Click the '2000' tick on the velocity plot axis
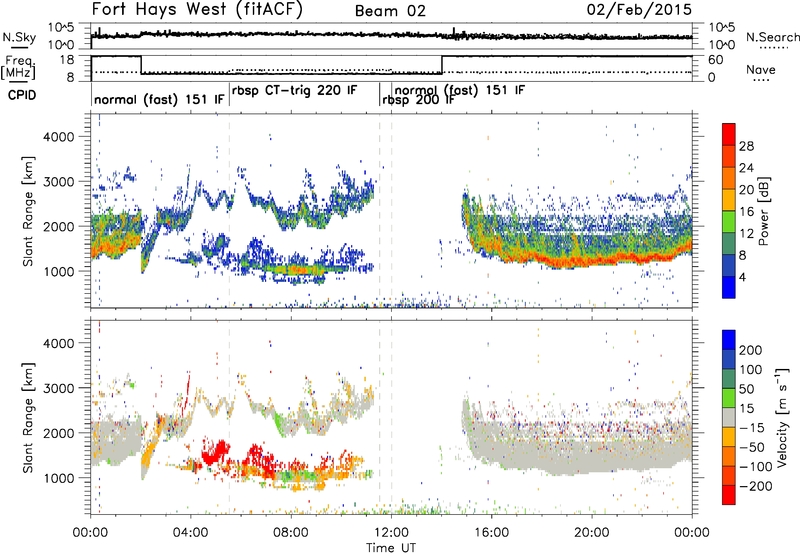This screenshot has width=800, height=554. click(x=58, y=433)
